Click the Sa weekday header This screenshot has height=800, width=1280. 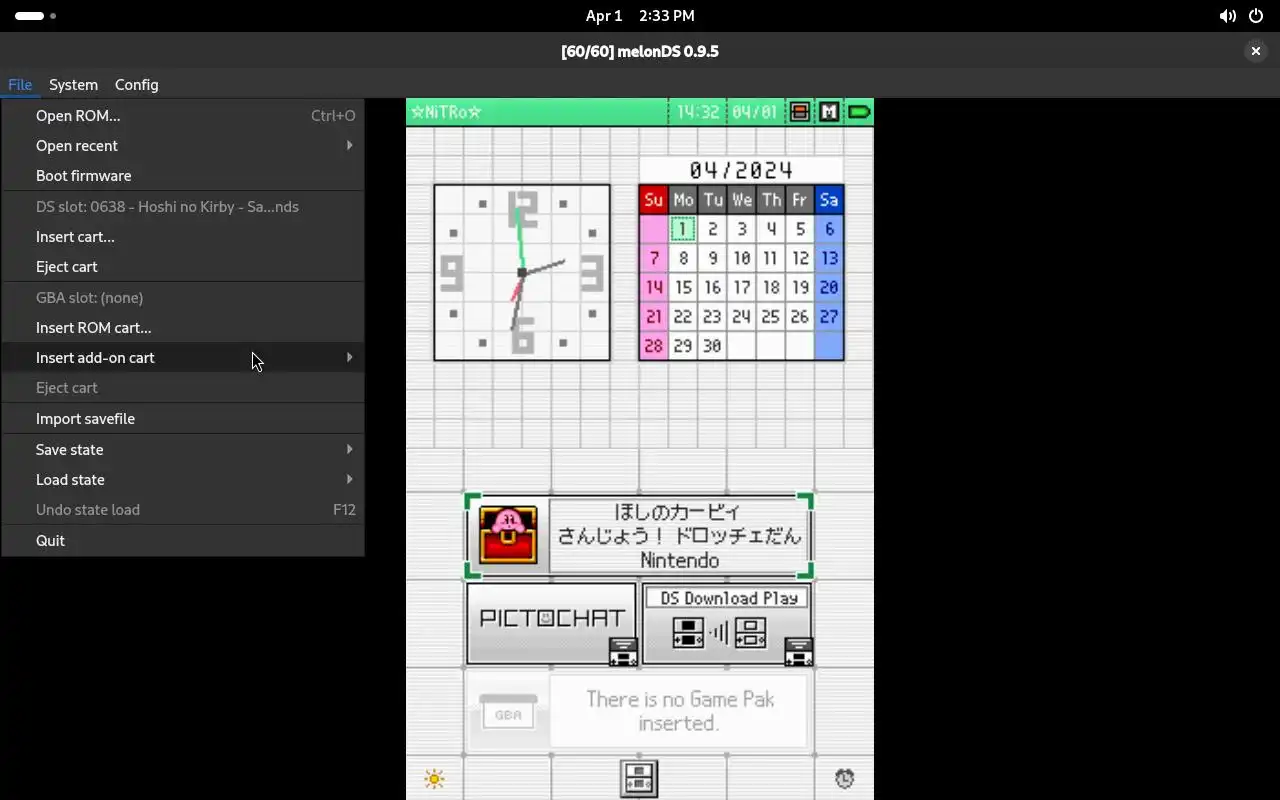829,200
